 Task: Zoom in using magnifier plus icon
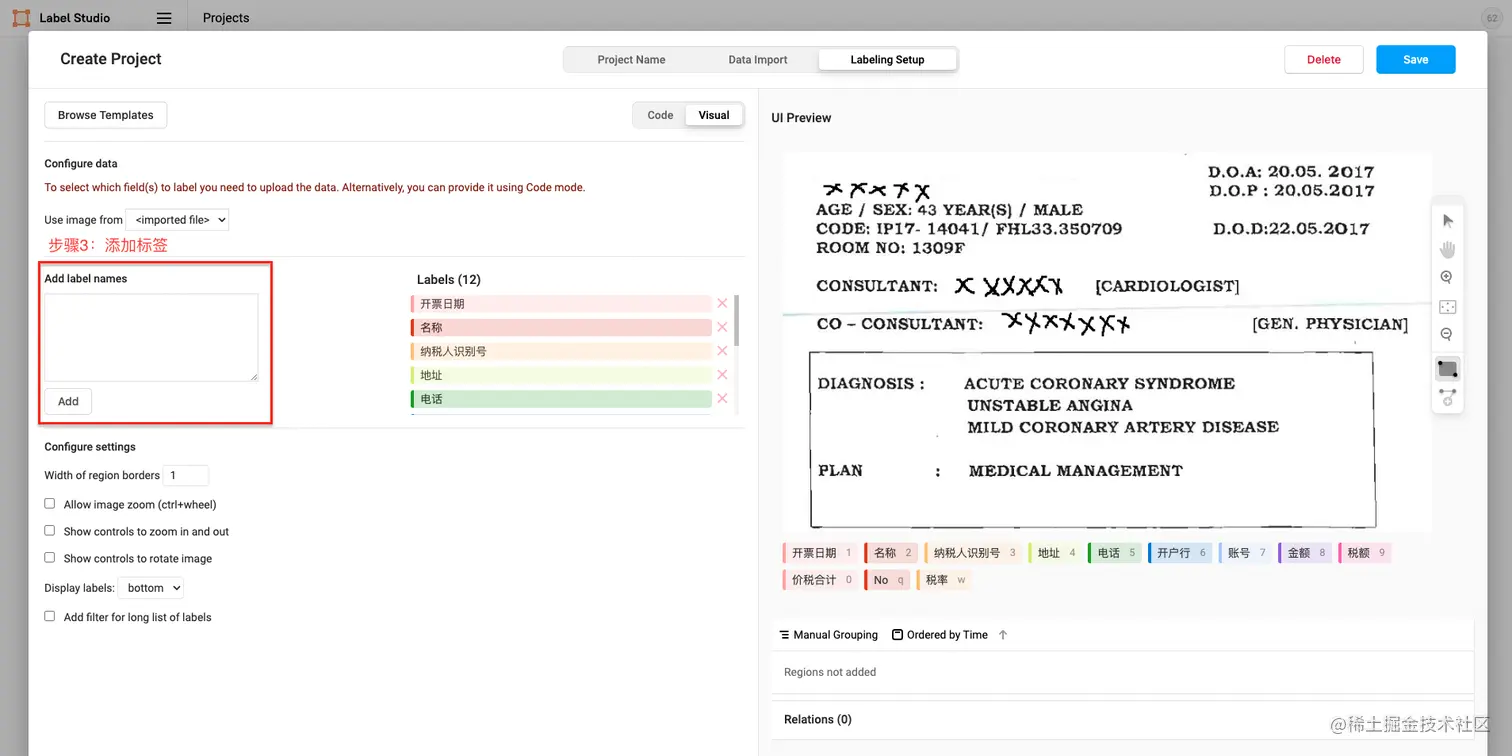click(x=1447, y=278)
